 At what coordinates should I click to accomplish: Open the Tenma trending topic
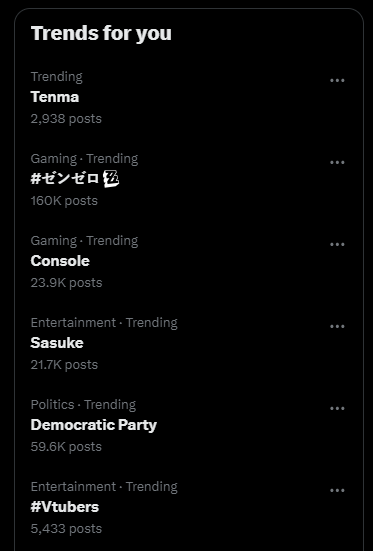point(55,97)
